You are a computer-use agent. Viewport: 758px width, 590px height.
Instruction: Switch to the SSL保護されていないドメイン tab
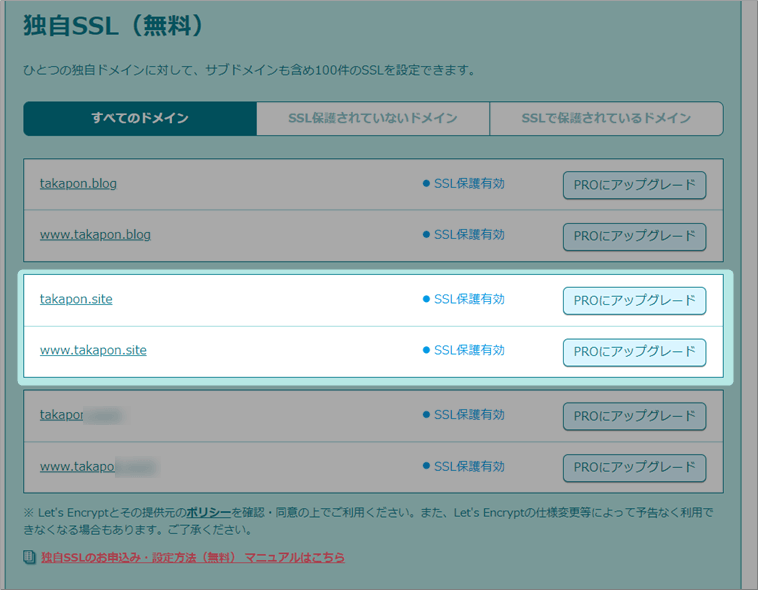pos(373,118)
